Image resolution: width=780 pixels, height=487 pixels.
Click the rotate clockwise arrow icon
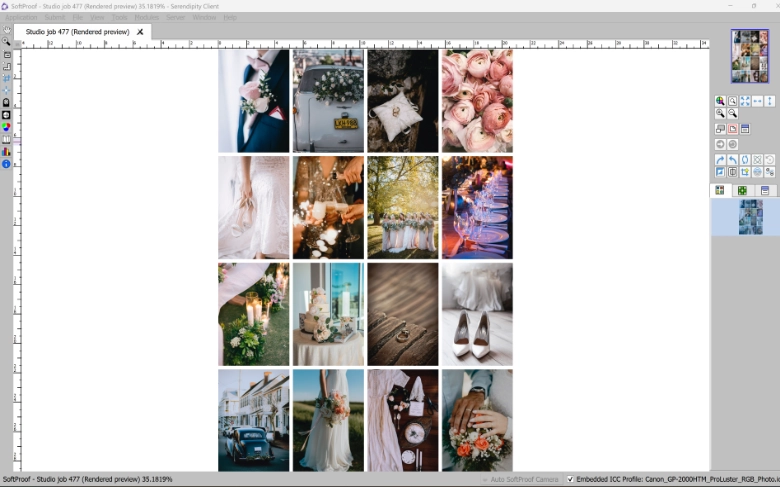[x=720, y=159]
